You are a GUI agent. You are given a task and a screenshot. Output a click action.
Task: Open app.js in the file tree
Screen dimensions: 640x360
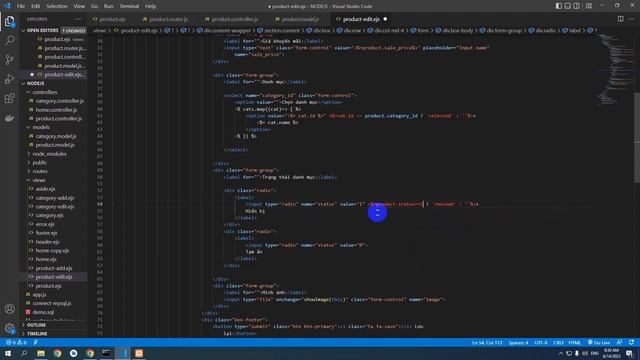(39, 295)
